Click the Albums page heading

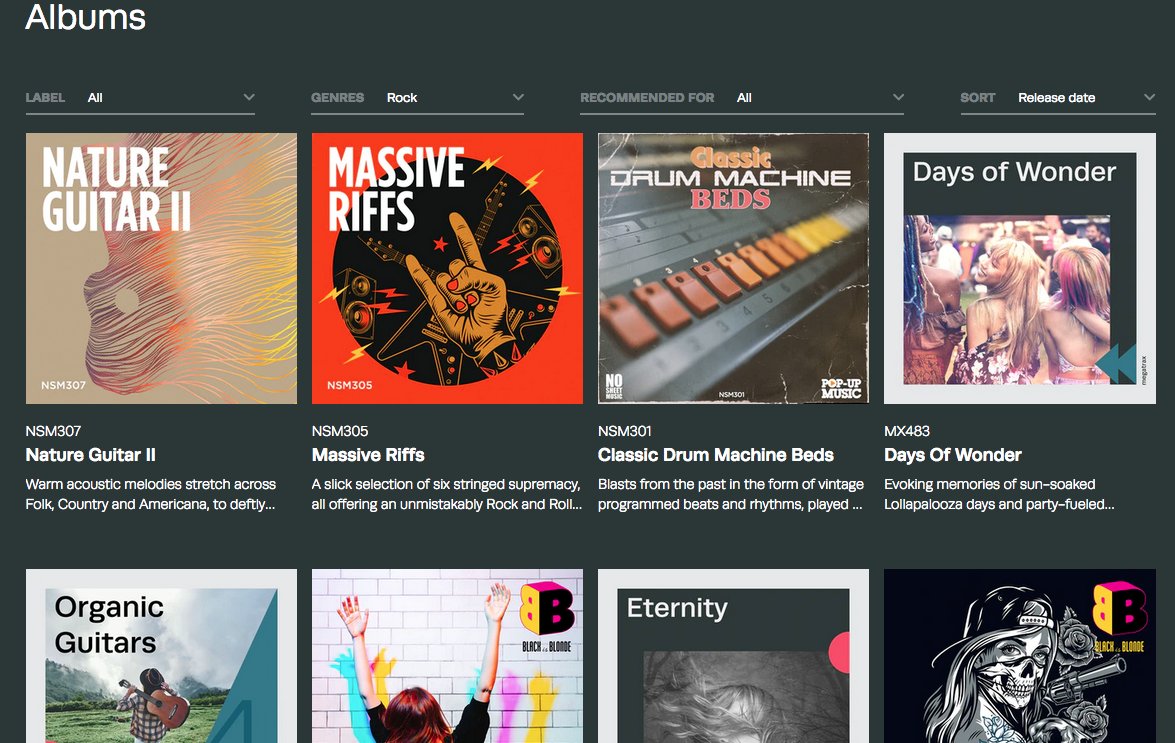click(x=85, y=16)
